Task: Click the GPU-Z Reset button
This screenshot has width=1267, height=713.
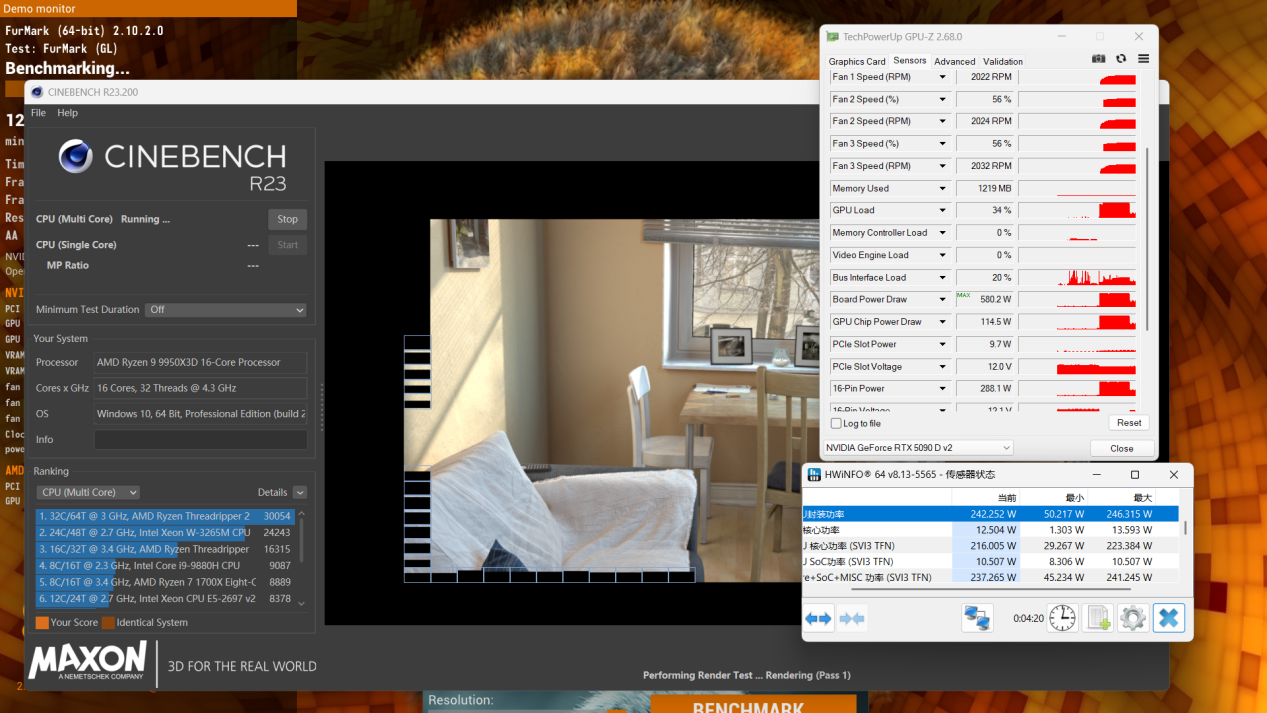Action: coord(1130,422)
